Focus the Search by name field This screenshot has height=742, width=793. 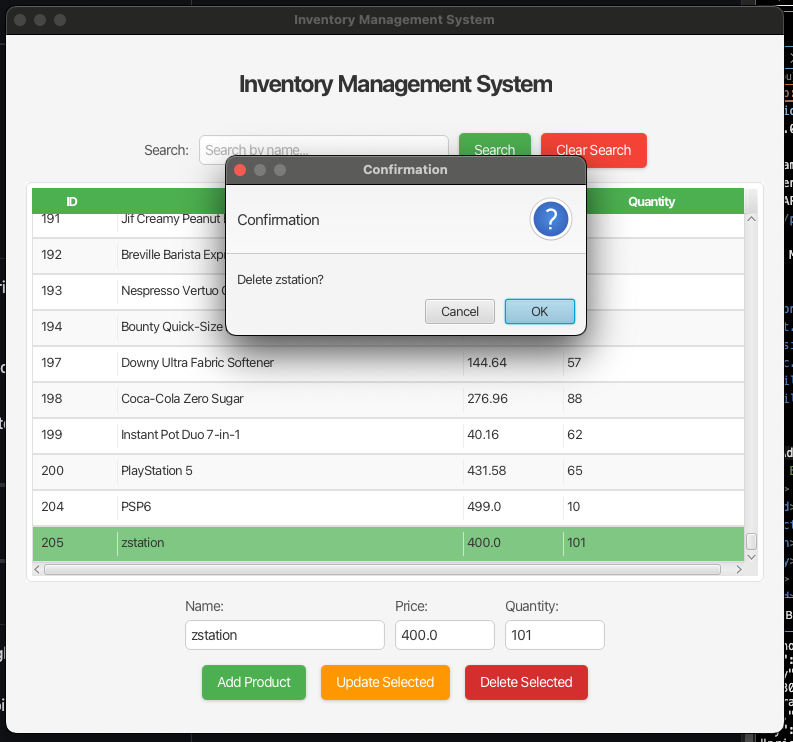tap(324, 150)
